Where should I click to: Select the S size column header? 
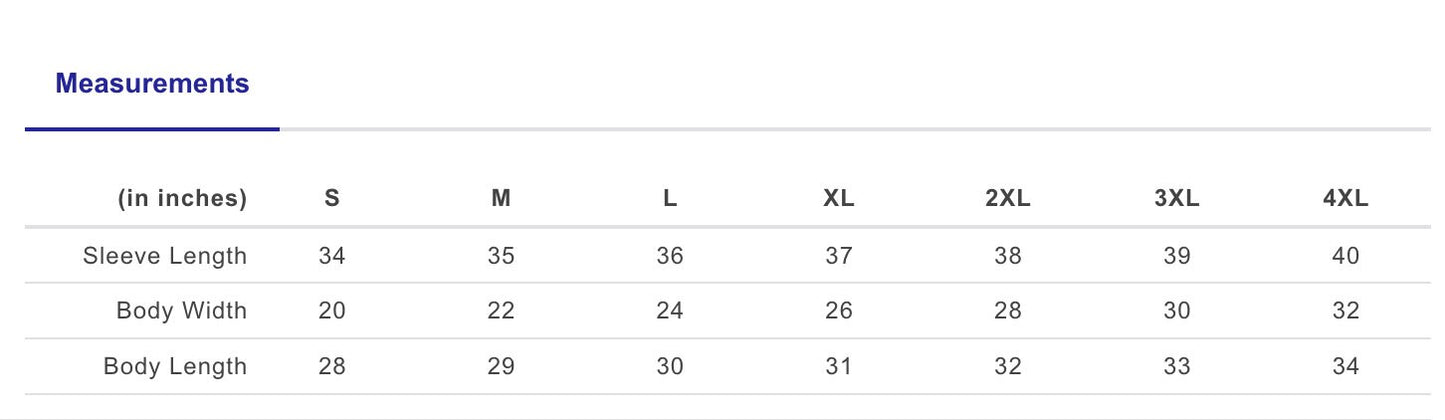pos(332,198)
